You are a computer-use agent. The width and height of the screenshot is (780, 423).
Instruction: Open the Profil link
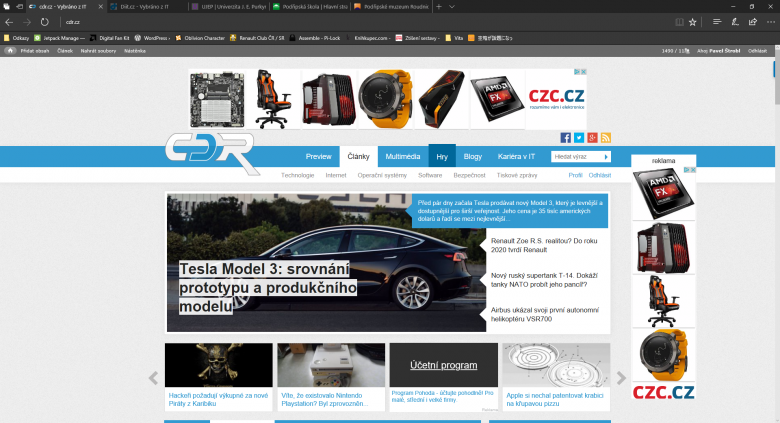pos(575,175)
